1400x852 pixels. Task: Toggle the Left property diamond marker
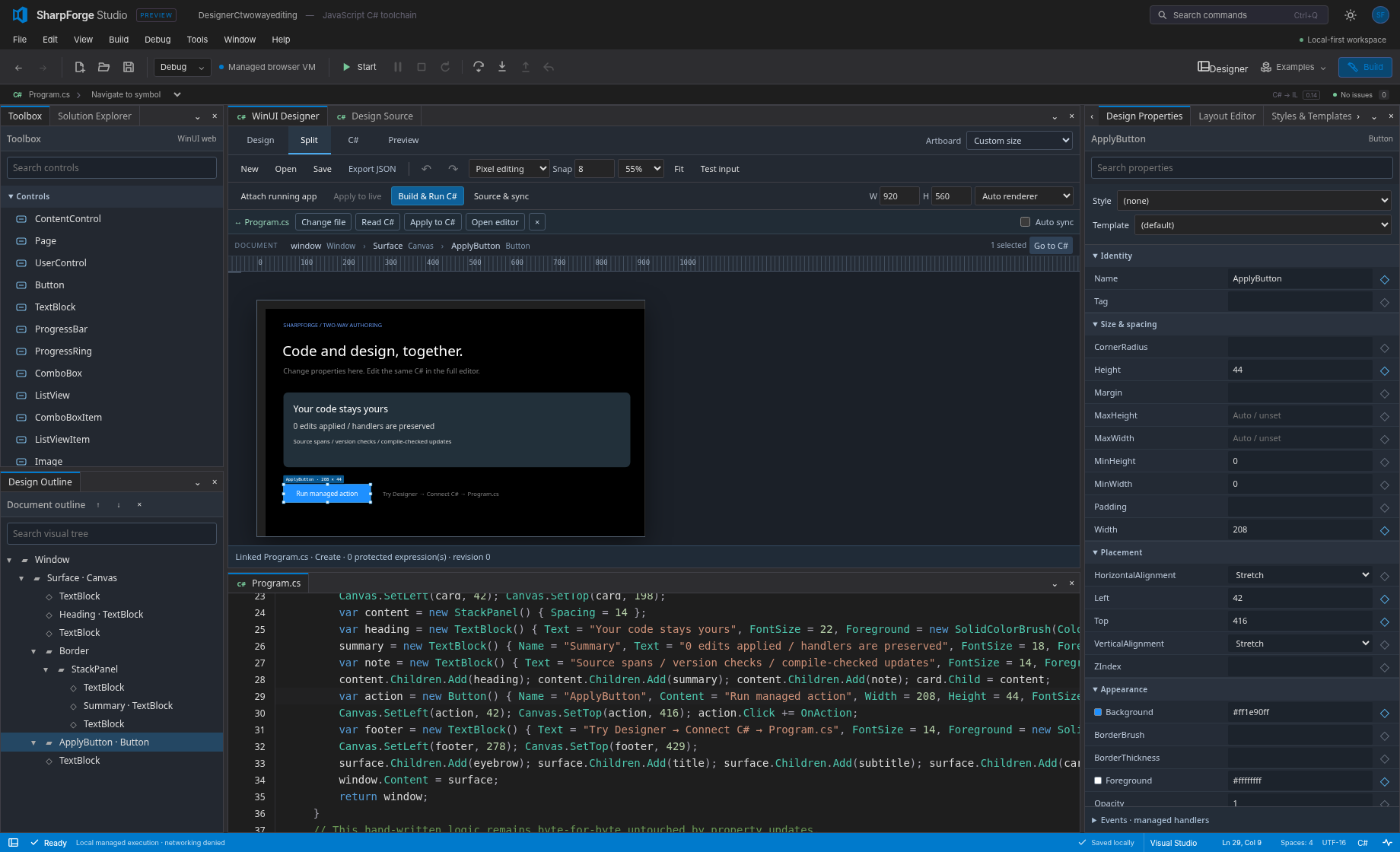coord(1385,599)
